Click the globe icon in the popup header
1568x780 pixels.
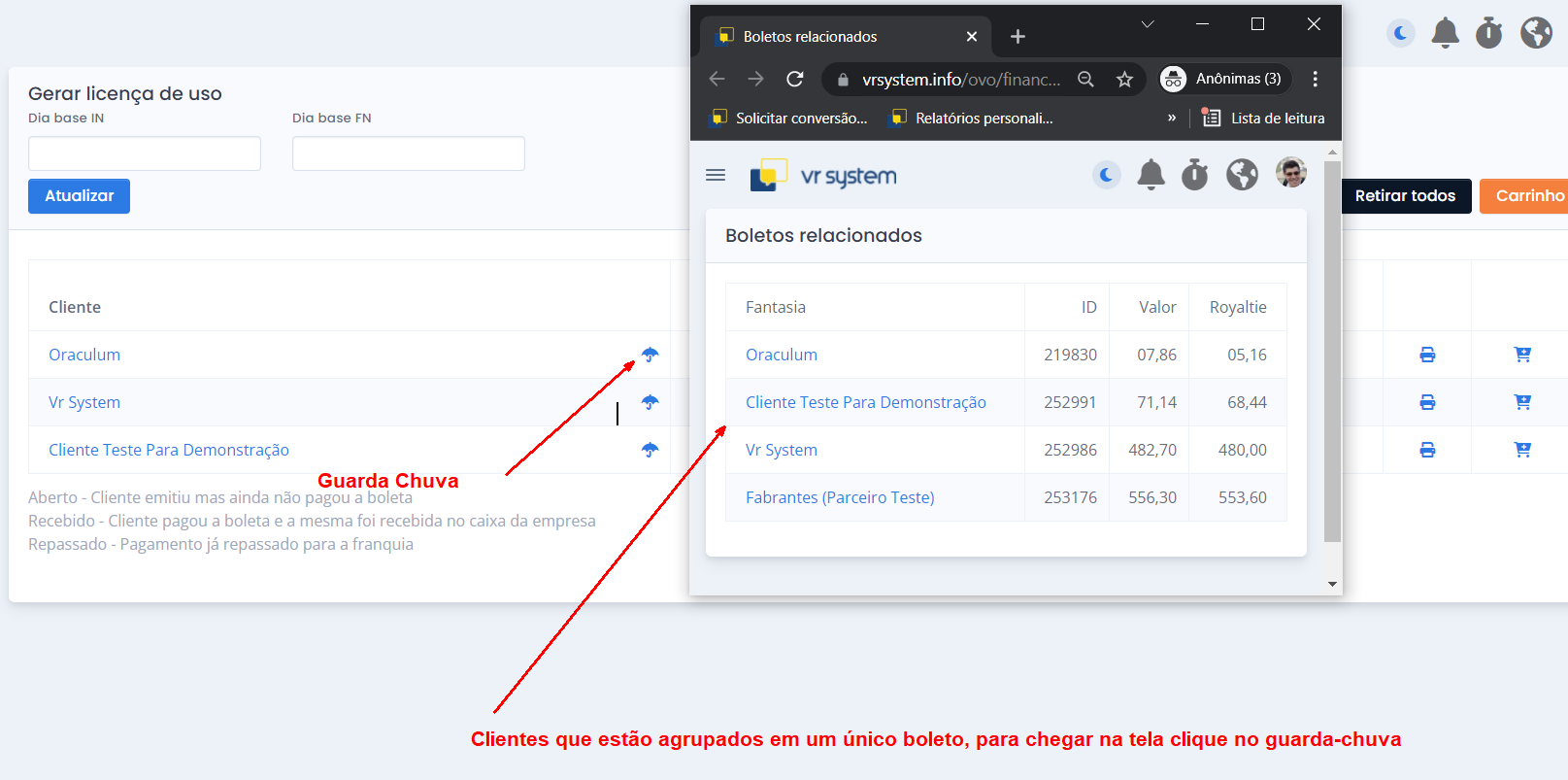pyautogui.click(x=1242, y=175)
